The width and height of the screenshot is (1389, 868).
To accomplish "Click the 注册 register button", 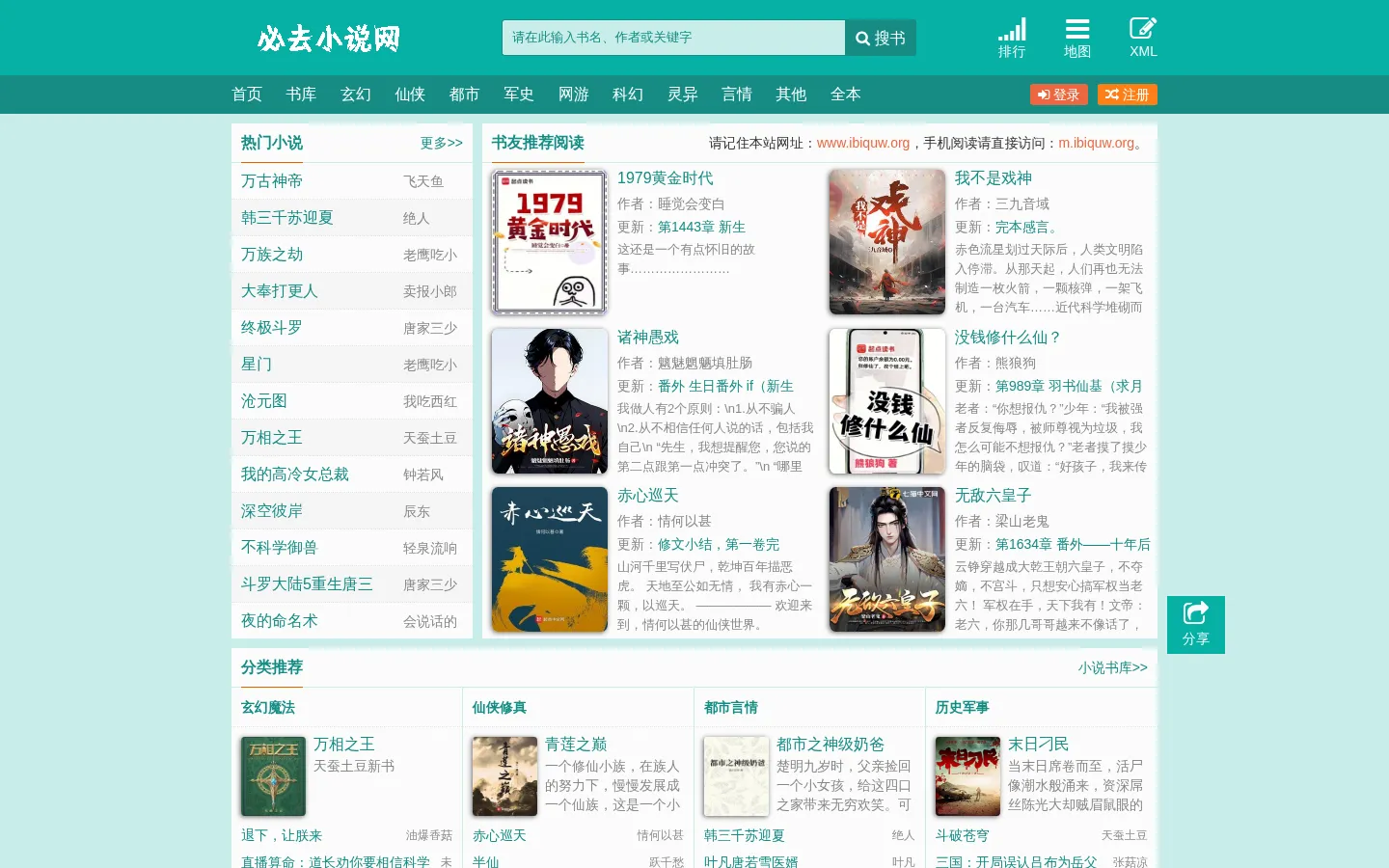I will click(1128, 95).
